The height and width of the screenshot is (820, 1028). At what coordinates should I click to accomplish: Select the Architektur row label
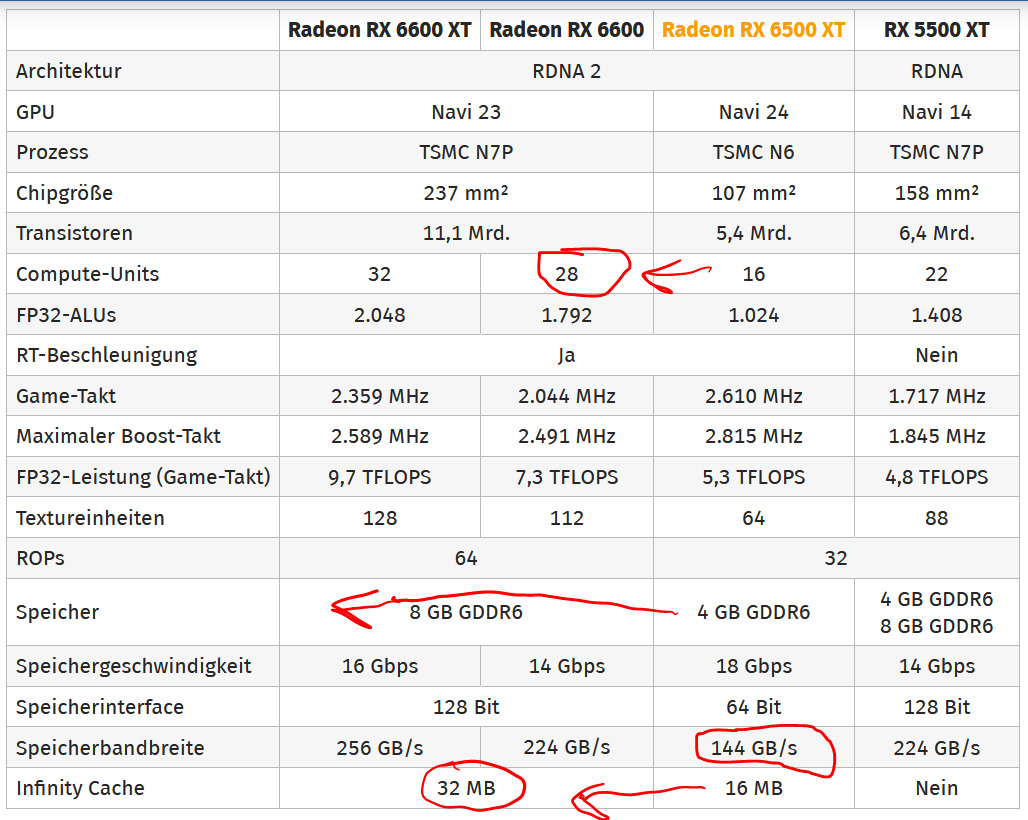click(69, 71)
